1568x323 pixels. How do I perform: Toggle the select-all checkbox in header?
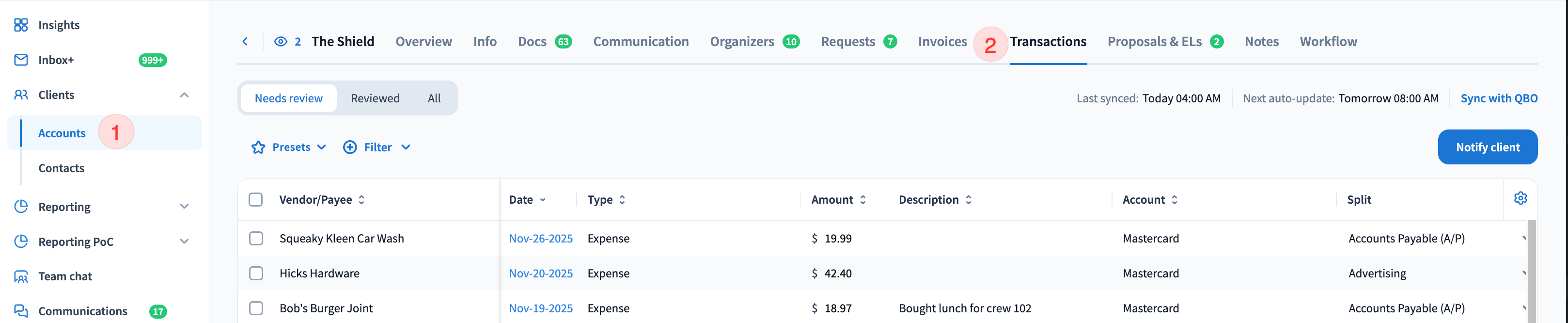click(x=256, y=200)
